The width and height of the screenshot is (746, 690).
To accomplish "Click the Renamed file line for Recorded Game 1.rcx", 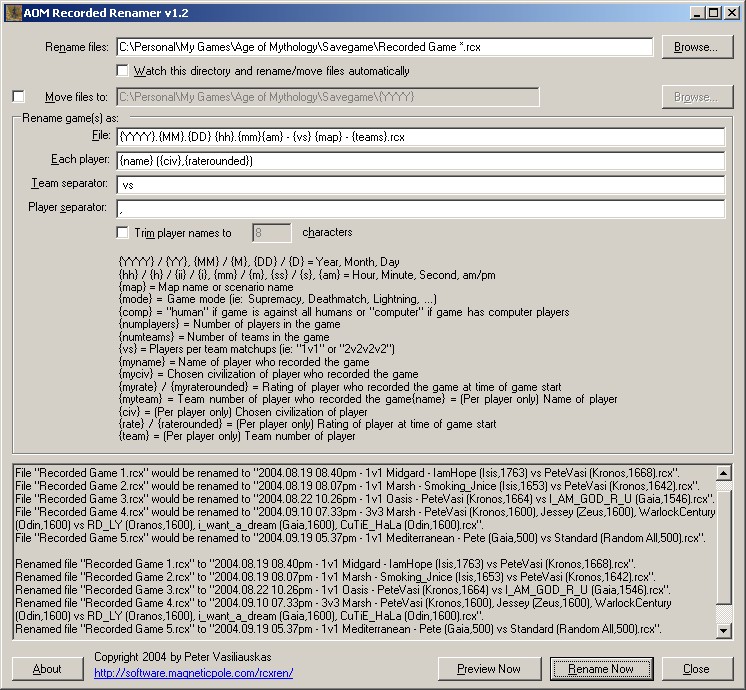I will pyautogui.click(x=325, y=564).
